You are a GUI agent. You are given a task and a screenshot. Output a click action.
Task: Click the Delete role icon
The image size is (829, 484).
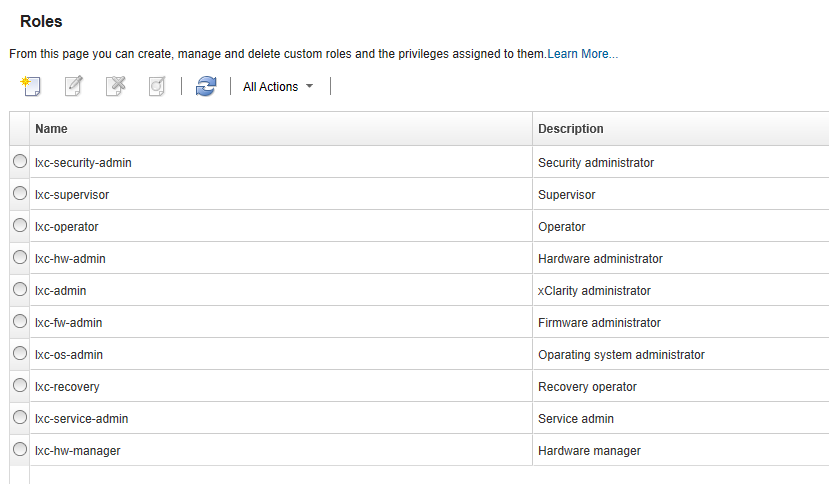115,87
